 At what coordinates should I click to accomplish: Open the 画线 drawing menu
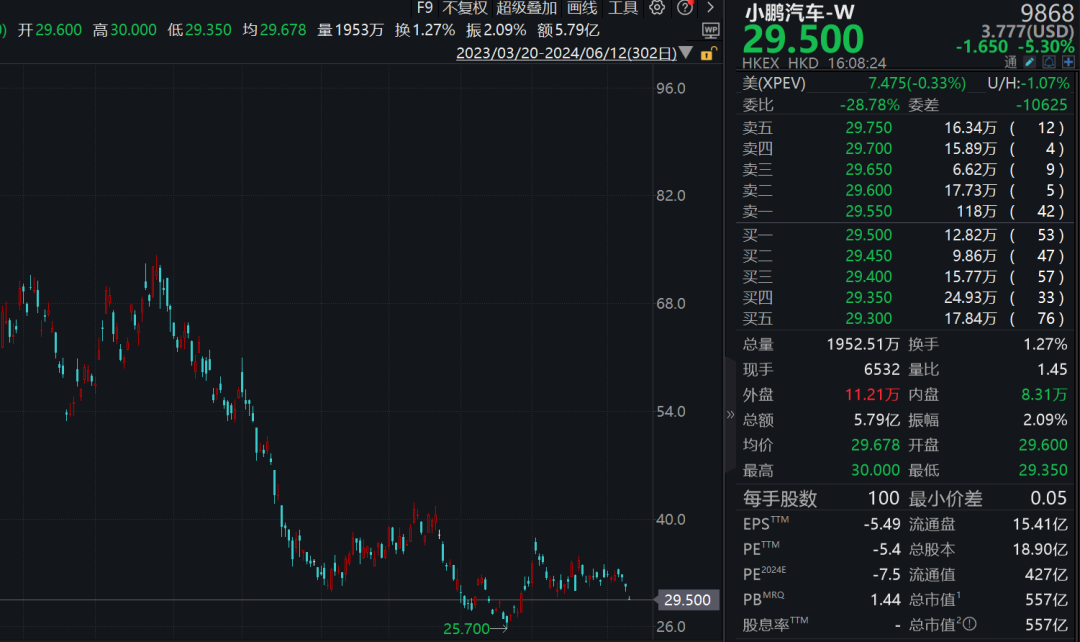point(582,8)
